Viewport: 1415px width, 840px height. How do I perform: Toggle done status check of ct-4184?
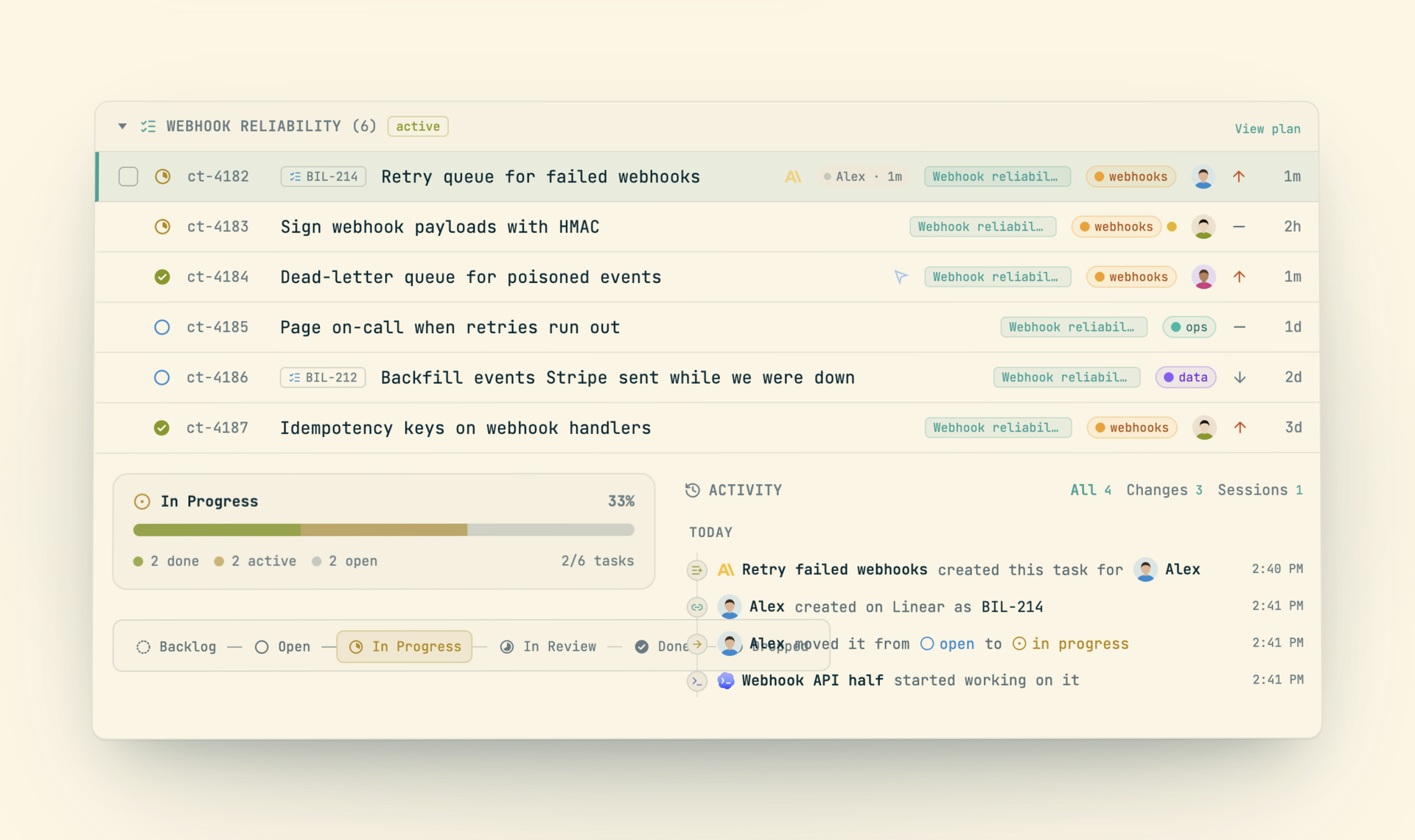(162, 277)
